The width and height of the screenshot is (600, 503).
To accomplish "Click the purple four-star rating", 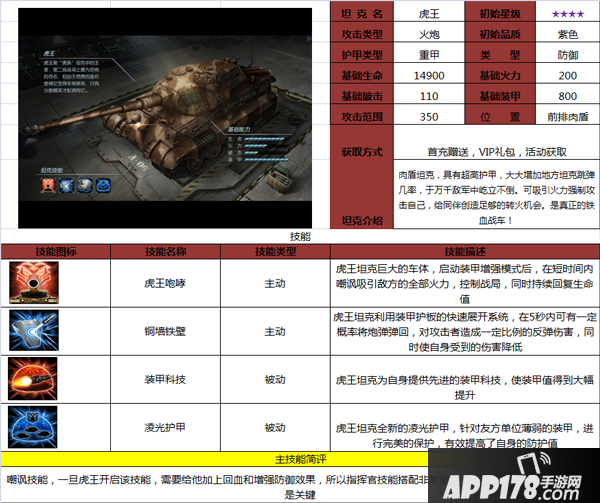I will tap(547, 14).
